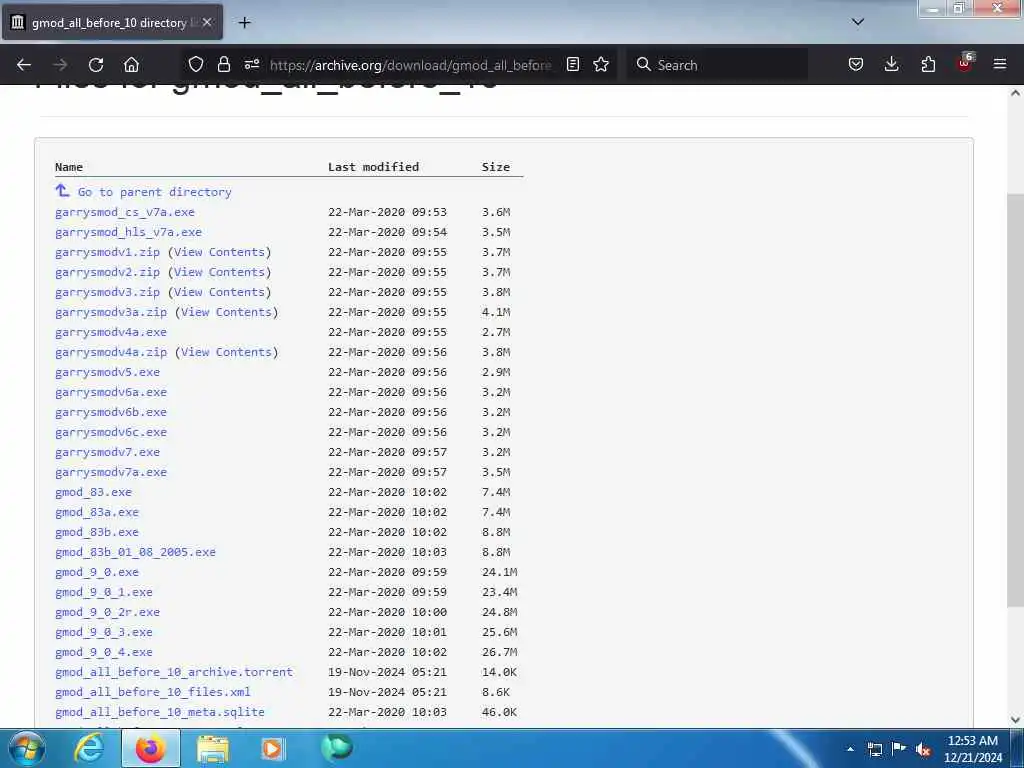Download garrysmod_cs_v7a.exe
The height and width of the screenshot is (768, 1024).
125,212
